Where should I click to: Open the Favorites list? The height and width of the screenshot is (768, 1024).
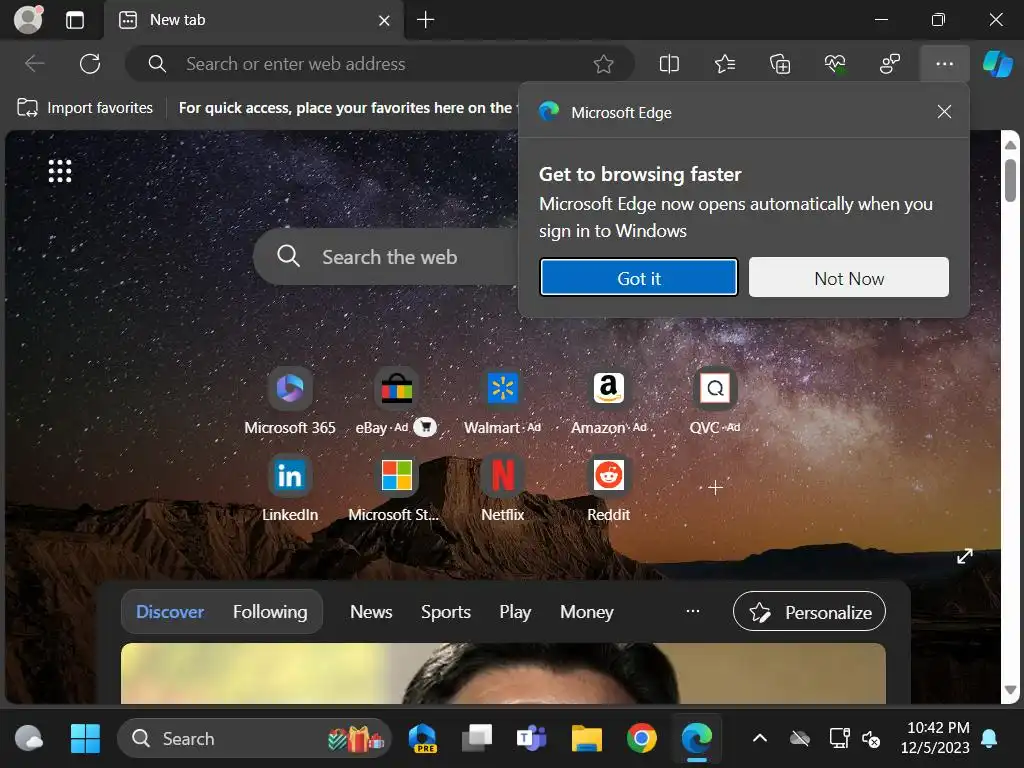725,64
